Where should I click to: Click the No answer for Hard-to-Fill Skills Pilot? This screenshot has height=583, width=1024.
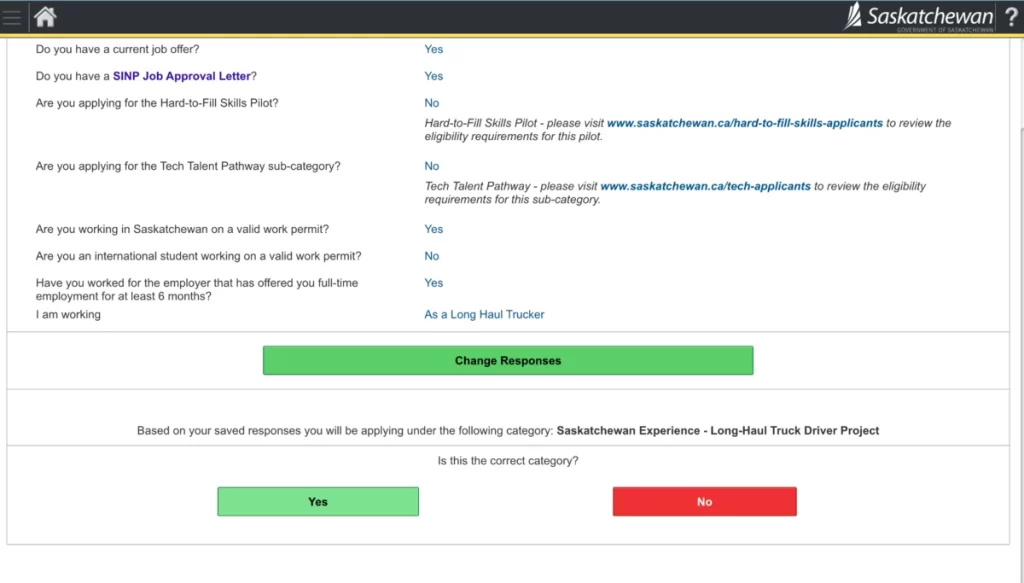[x=431, y=103]
